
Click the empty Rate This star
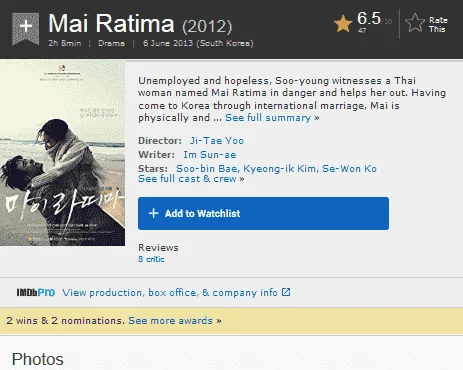pyautogui.click(x=415, y=23)
